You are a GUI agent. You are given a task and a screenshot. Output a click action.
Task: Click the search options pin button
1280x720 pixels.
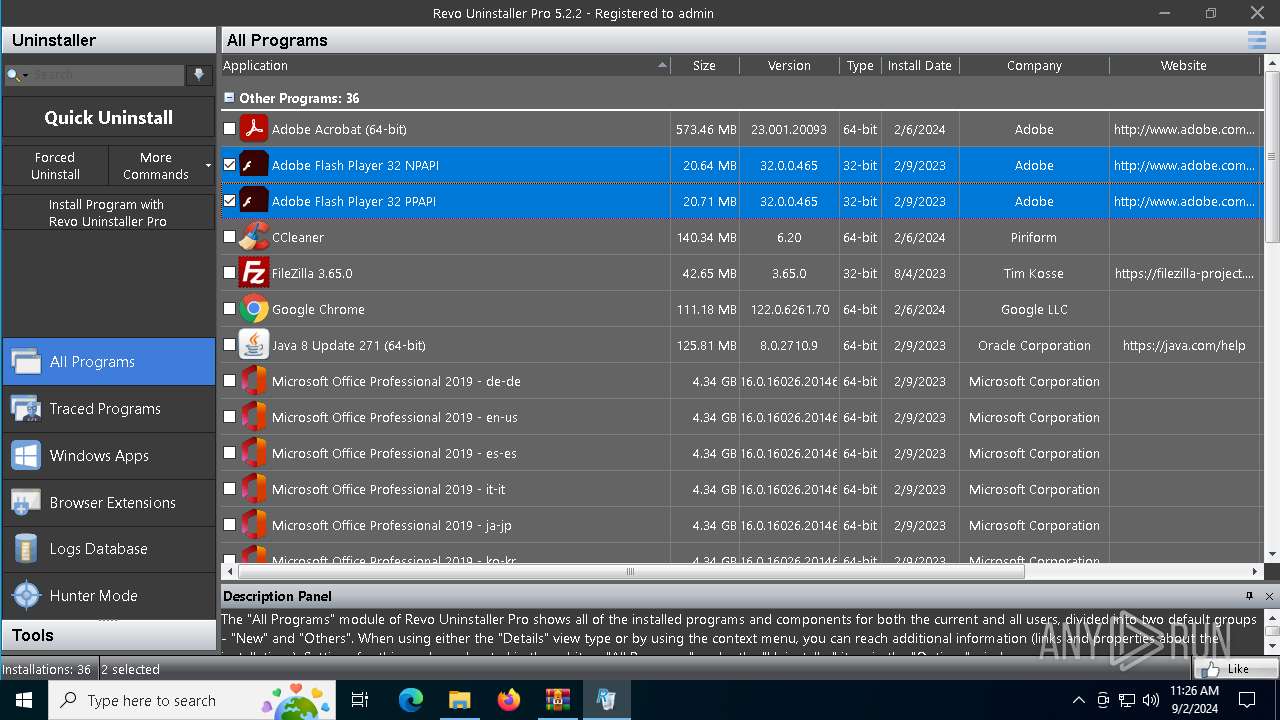click(x=199, y=75)
